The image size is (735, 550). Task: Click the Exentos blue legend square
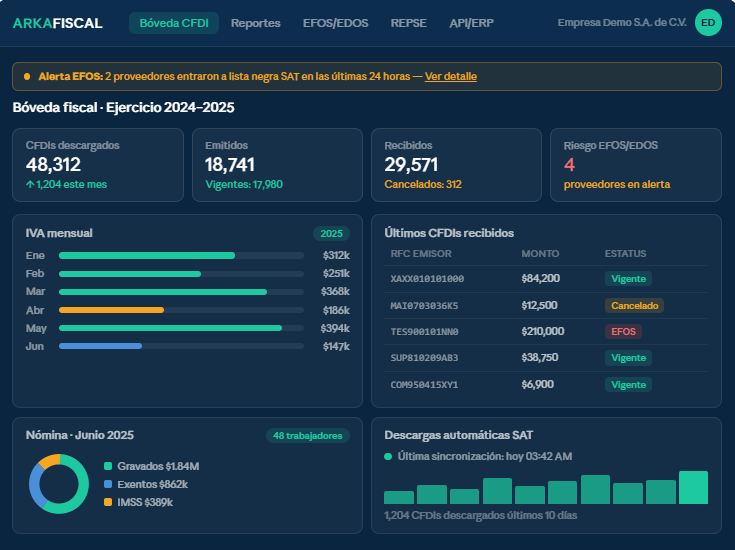click(108, 484)
